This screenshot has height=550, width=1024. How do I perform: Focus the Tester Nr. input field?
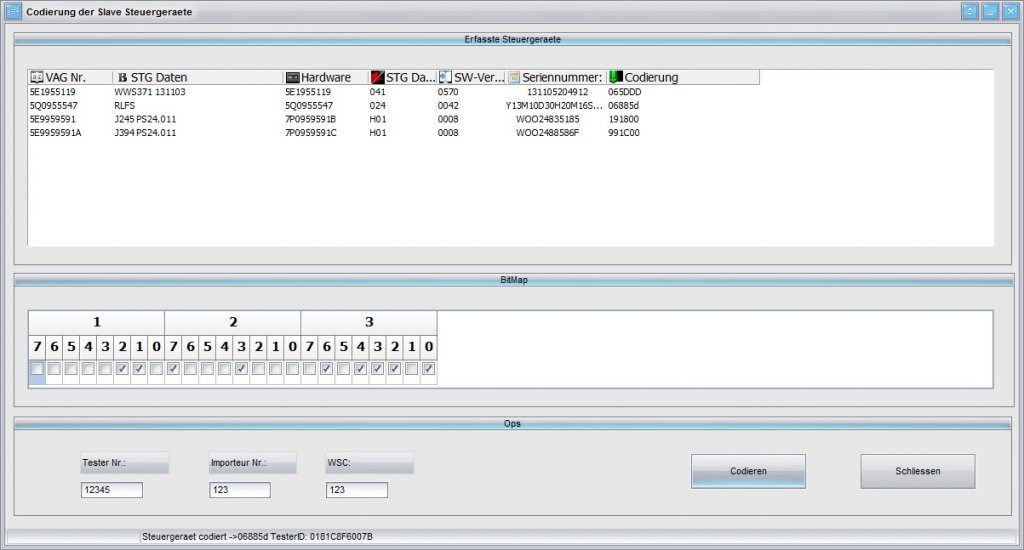click(111, 490)
